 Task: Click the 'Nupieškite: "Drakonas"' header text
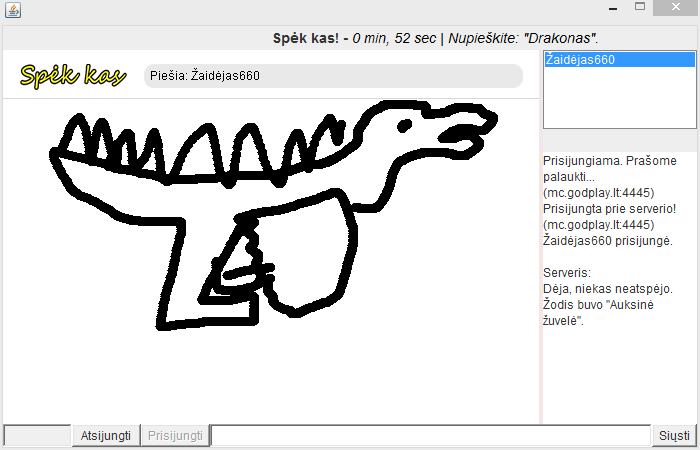(523, 38)
